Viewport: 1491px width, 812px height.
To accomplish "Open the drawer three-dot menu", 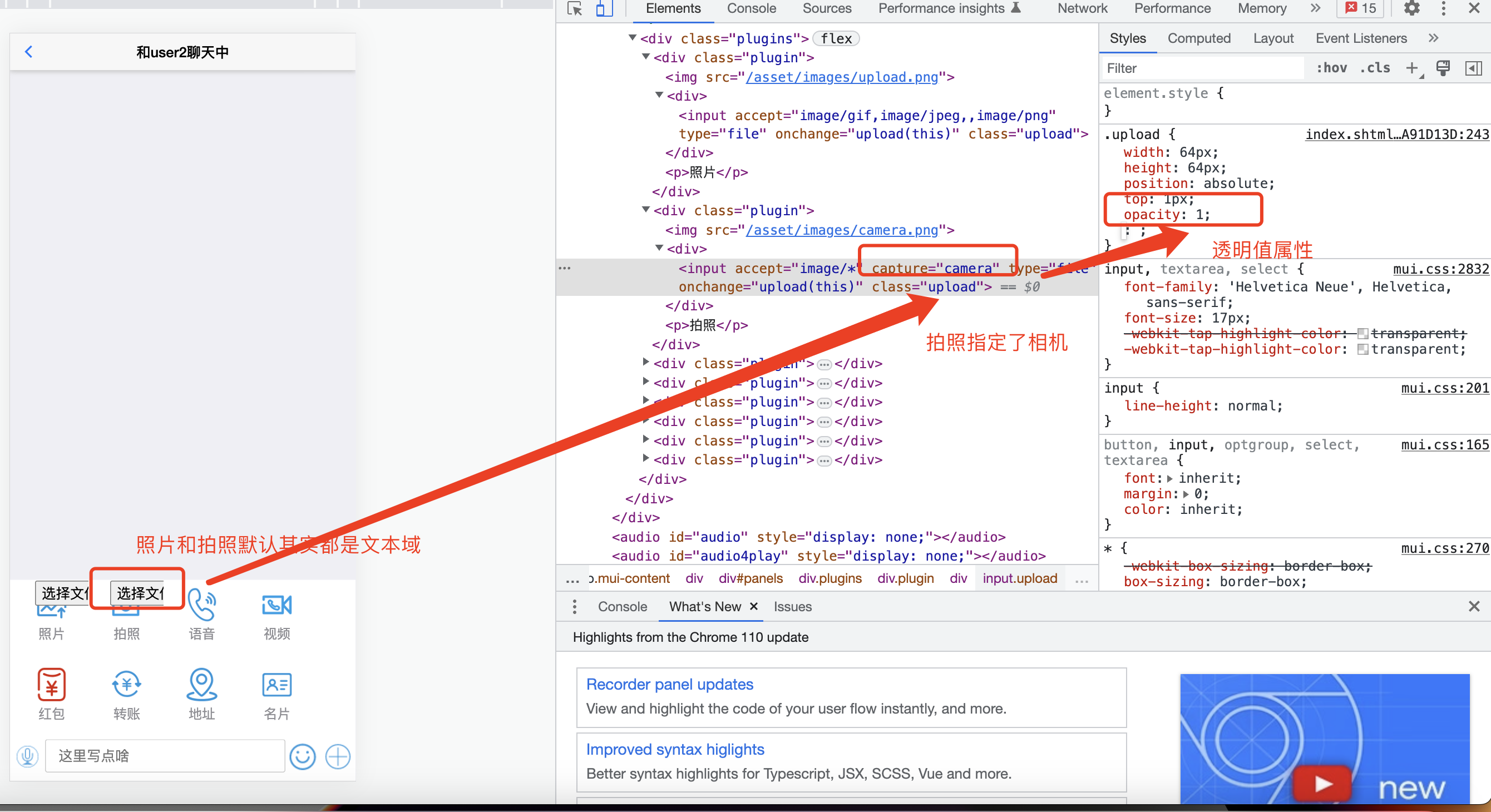I will pyautogui.click(x=574, y=607).
